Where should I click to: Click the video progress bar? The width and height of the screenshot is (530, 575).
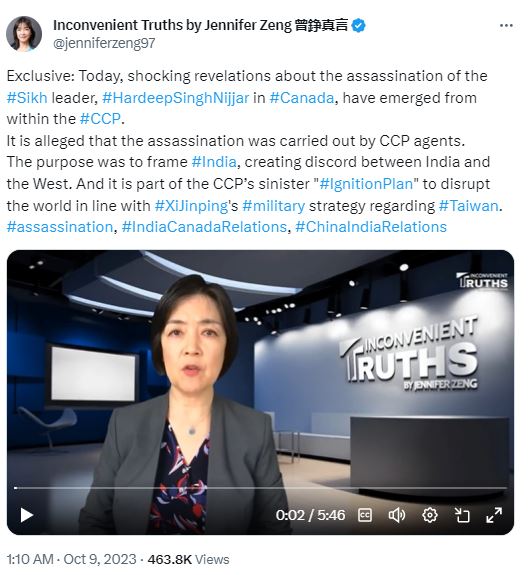pos(260,488)
